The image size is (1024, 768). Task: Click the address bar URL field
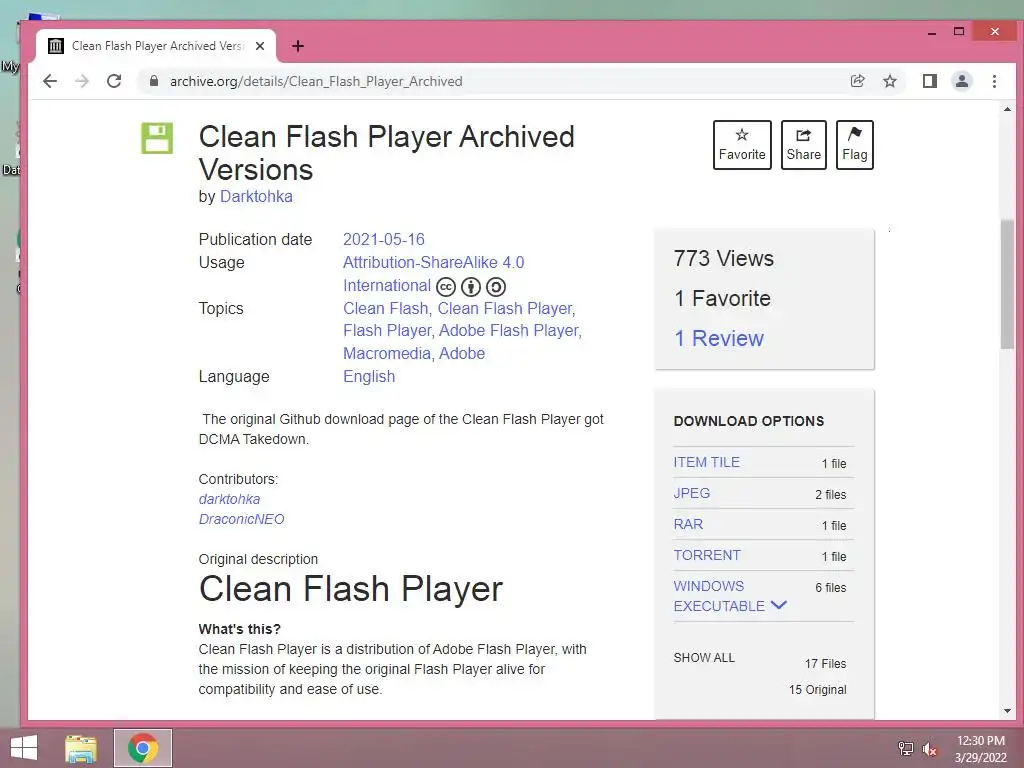pyautogui.click(x=496, y=81)
